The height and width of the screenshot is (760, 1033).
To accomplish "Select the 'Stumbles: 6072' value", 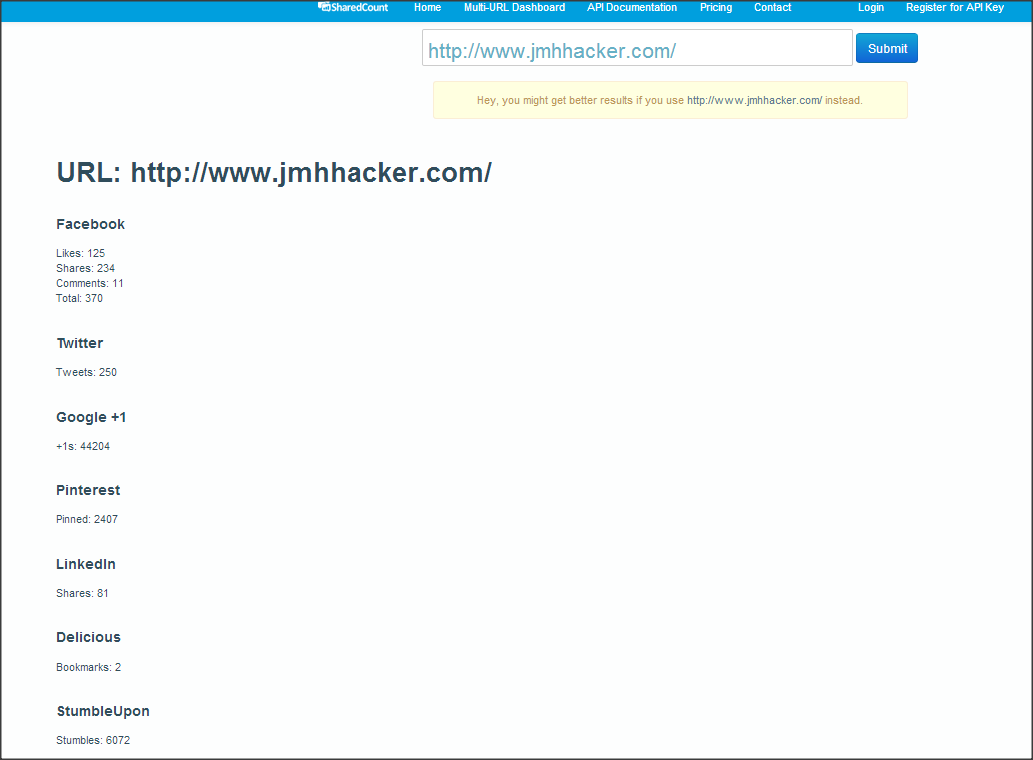I will (x=93, y=740).
